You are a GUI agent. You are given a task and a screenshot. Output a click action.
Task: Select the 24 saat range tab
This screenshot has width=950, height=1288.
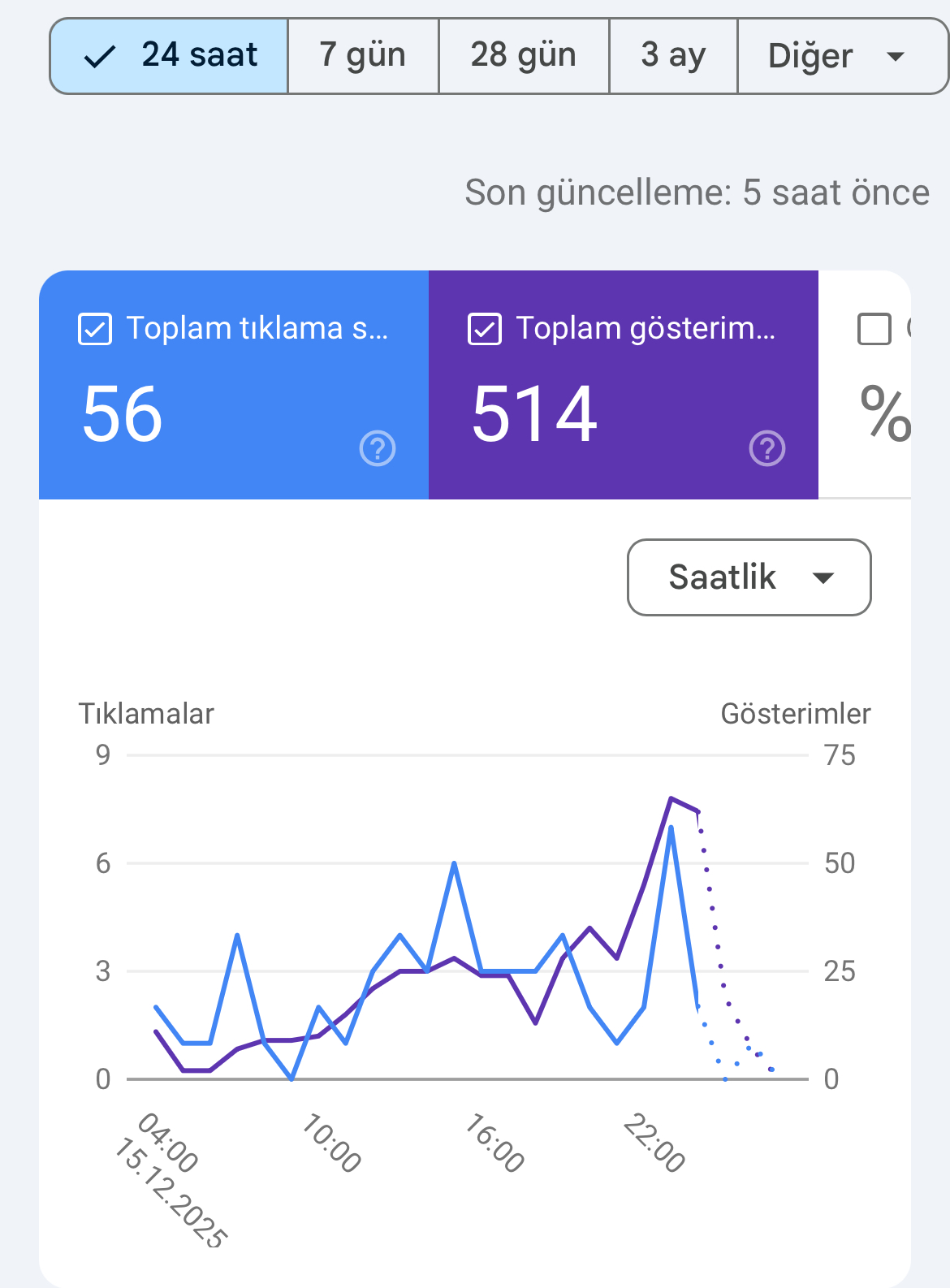click(169, 57)
